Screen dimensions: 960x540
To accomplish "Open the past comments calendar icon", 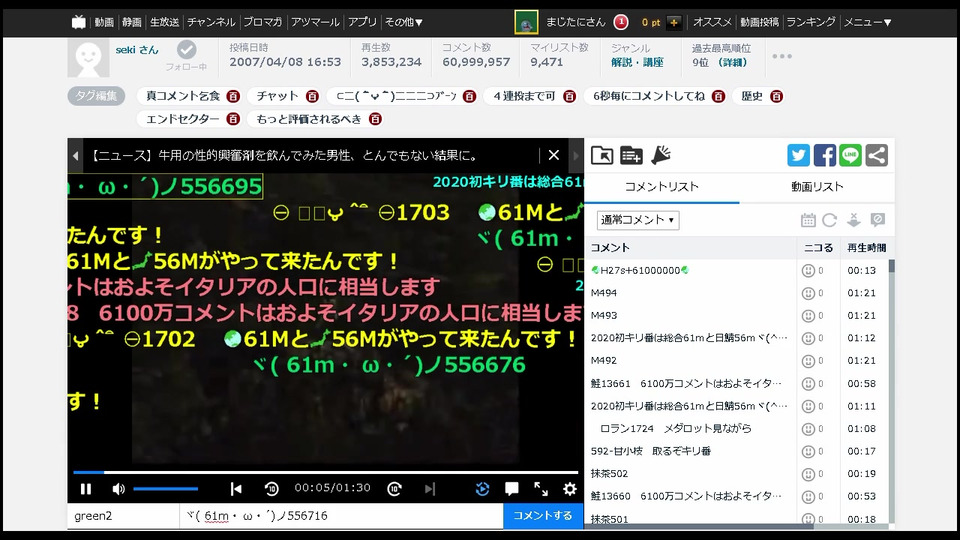I will [808, 220].
